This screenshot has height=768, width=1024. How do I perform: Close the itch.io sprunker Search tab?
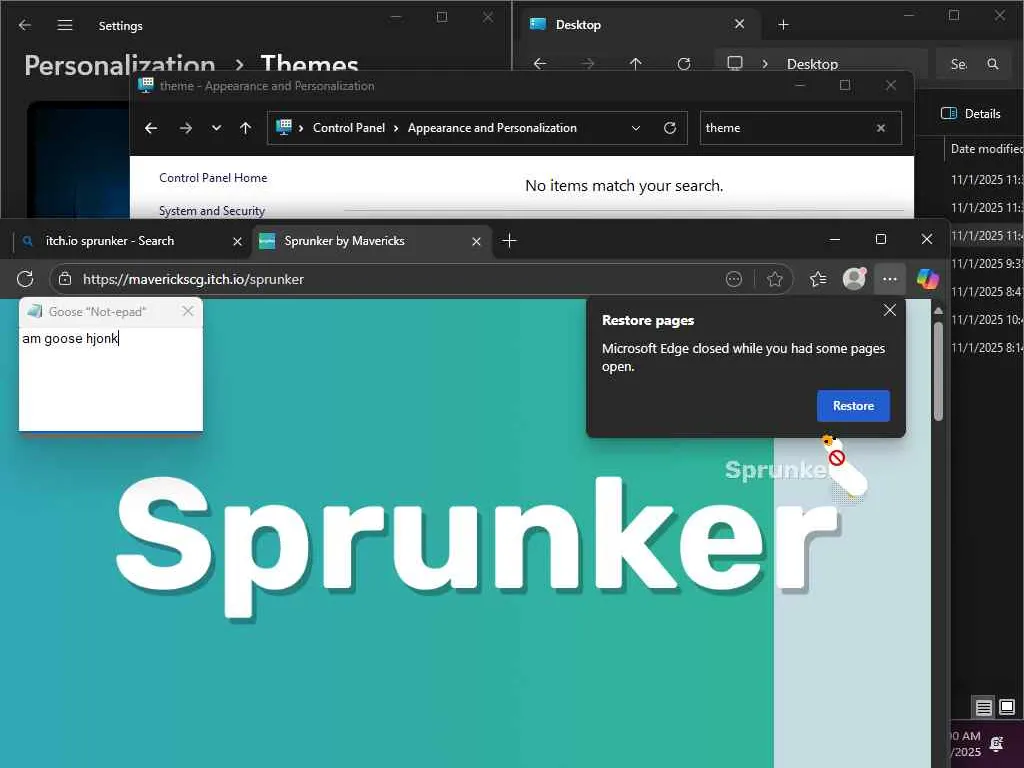(x=238, y=242)
